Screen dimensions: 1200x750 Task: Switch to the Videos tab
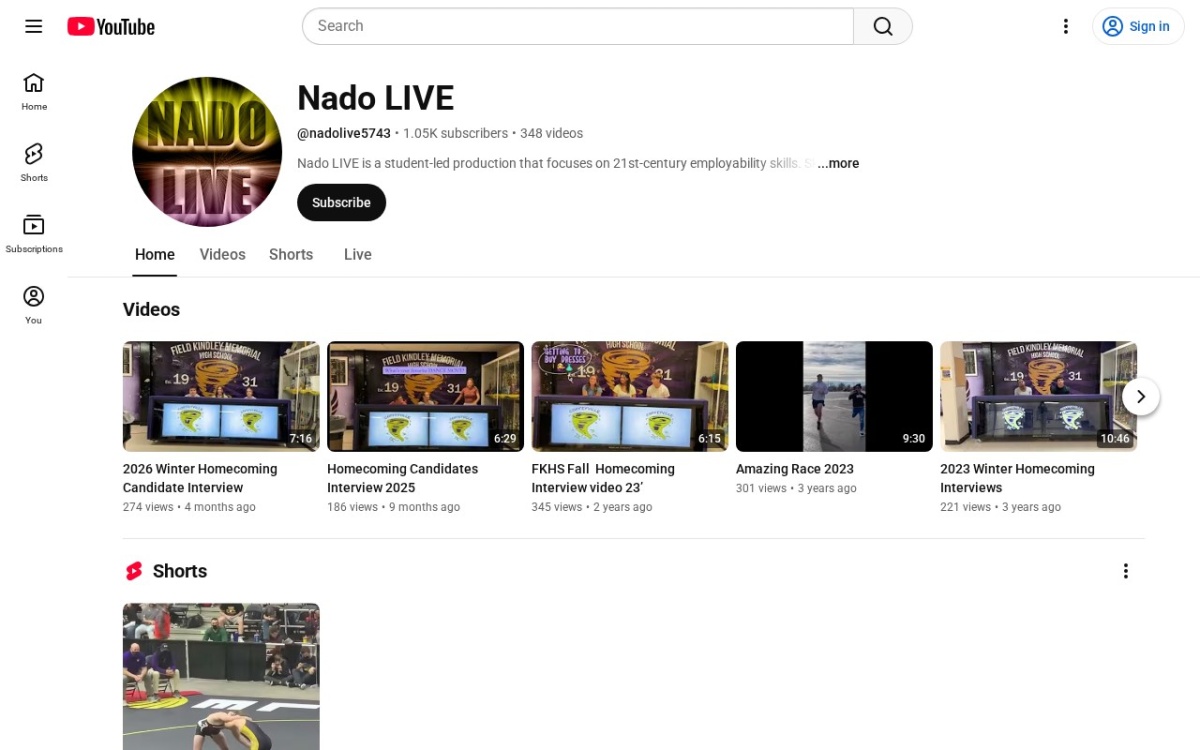point(222,254)
